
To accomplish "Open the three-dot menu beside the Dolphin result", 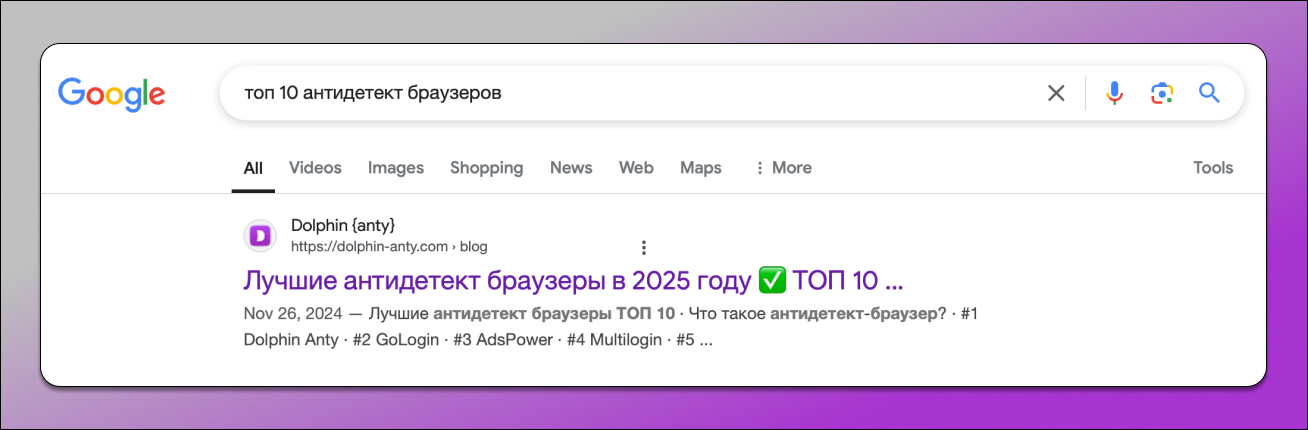I will [x=644, y=247].
